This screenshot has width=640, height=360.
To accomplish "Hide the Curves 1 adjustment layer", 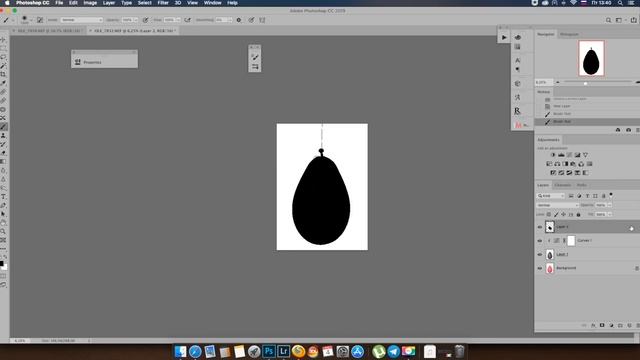I will pyautogui.click(x=540, y=241).
